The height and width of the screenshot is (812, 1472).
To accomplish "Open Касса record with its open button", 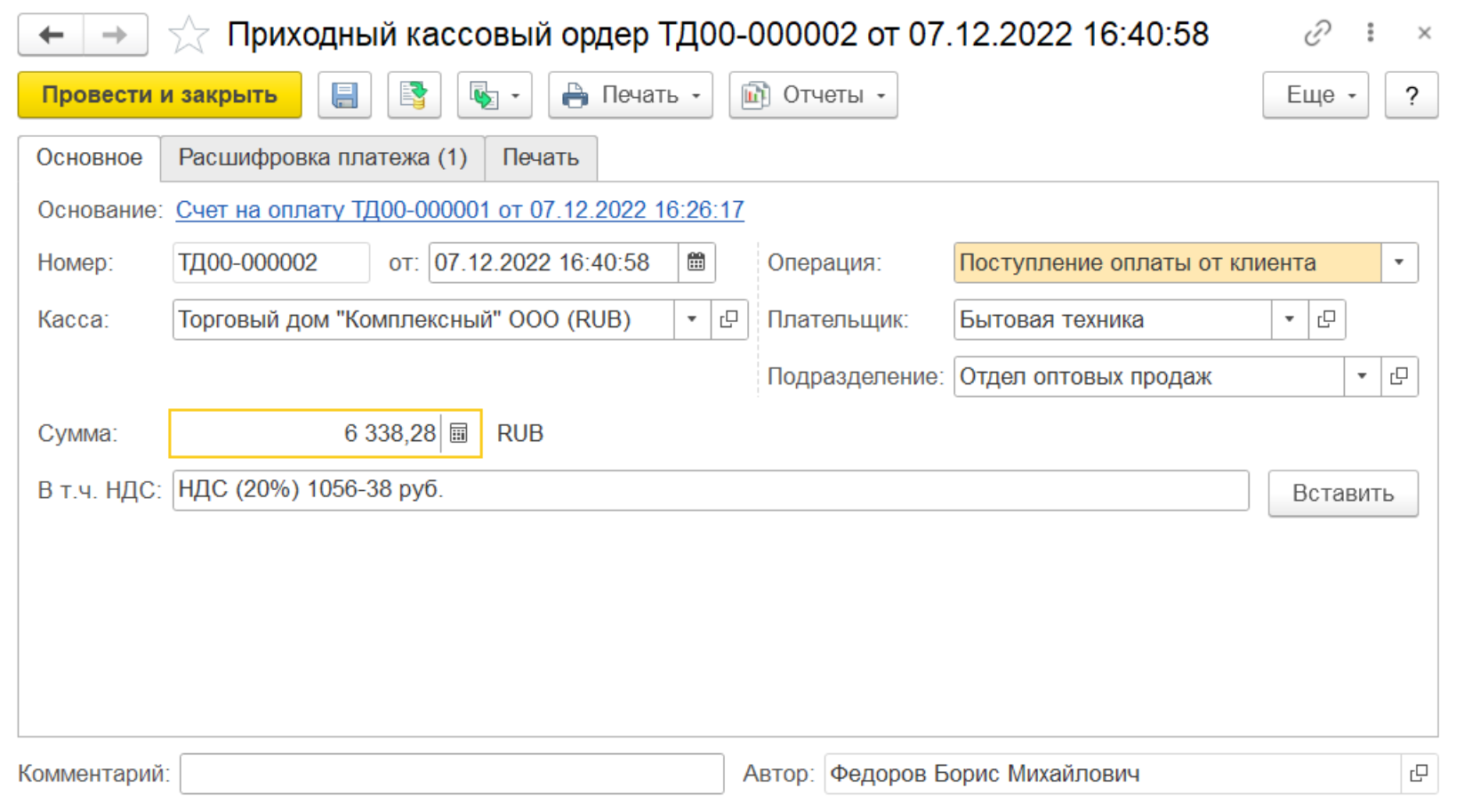I will pos(728,319).
